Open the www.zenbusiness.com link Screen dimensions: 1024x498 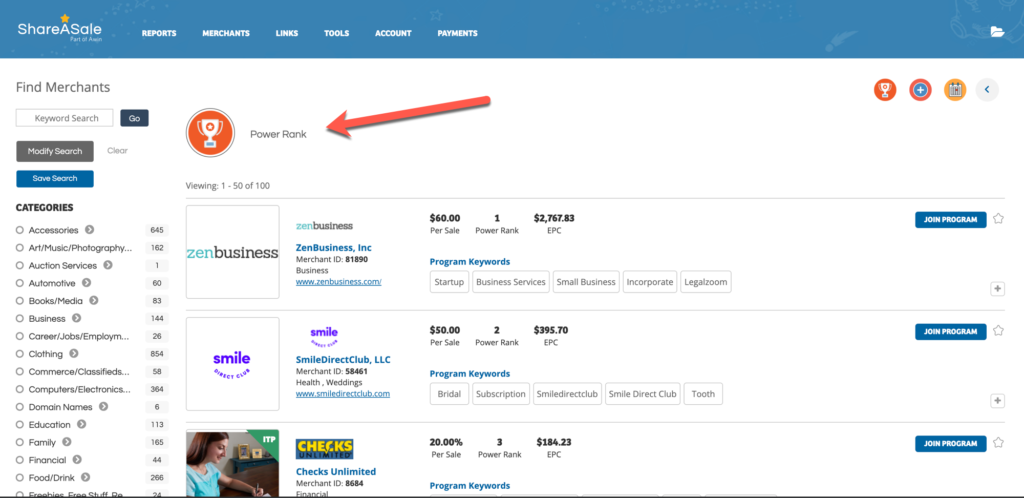tap(338, 282)
